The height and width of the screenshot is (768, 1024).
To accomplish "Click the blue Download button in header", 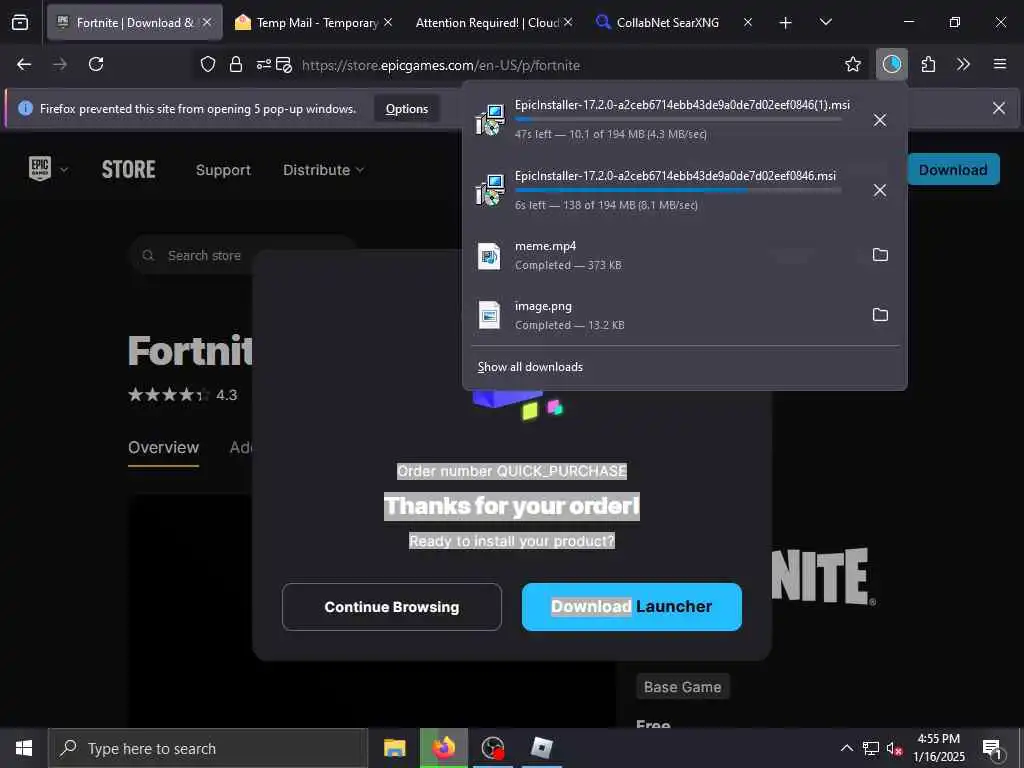I will point(953,170).
